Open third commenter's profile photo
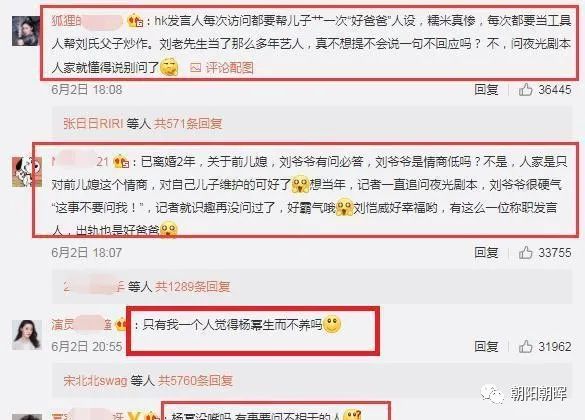Viewport: 585px width, 420px height. click(26, 335)
